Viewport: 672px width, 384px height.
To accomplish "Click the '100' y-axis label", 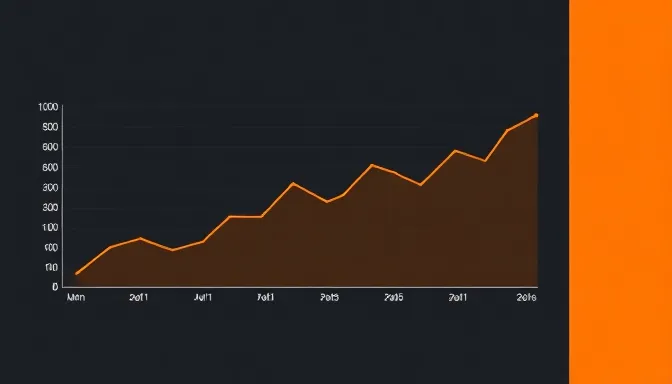I will tap(50, 228).
